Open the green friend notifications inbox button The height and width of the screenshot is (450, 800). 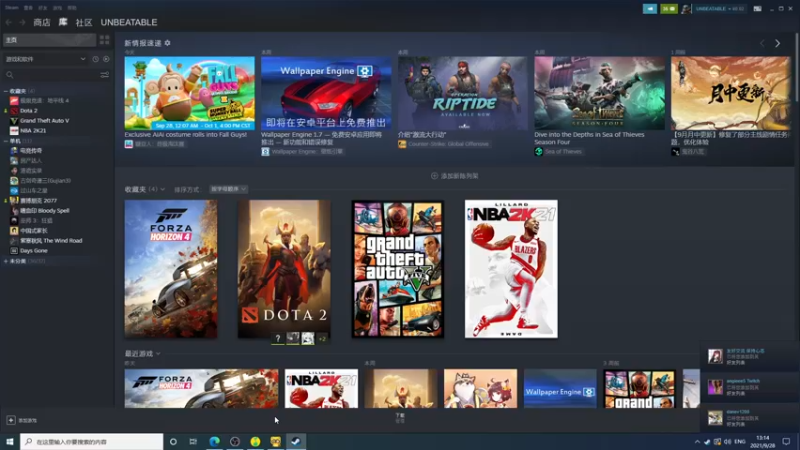669,9
